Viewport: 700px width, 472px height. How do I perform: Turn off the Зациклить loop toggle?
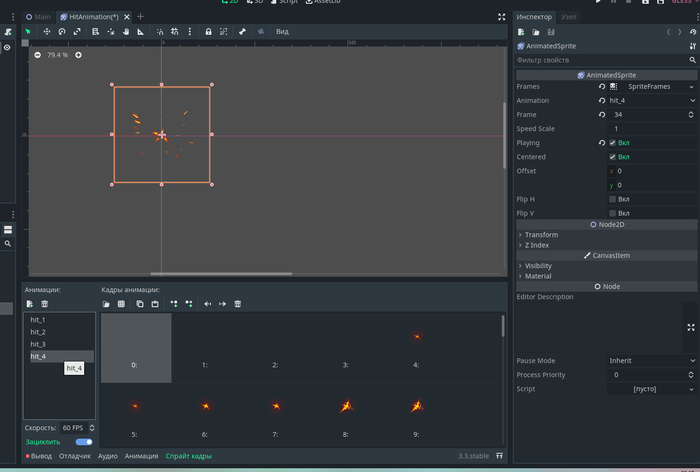(x=84, y=441)
